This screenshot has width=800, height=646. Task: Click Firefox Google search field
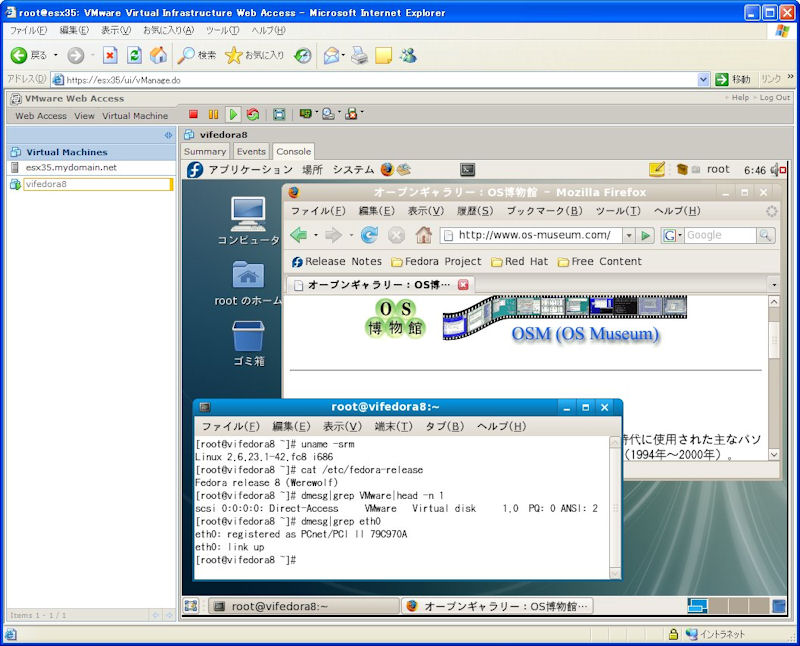pyautogui.click(x=720, y=235)
